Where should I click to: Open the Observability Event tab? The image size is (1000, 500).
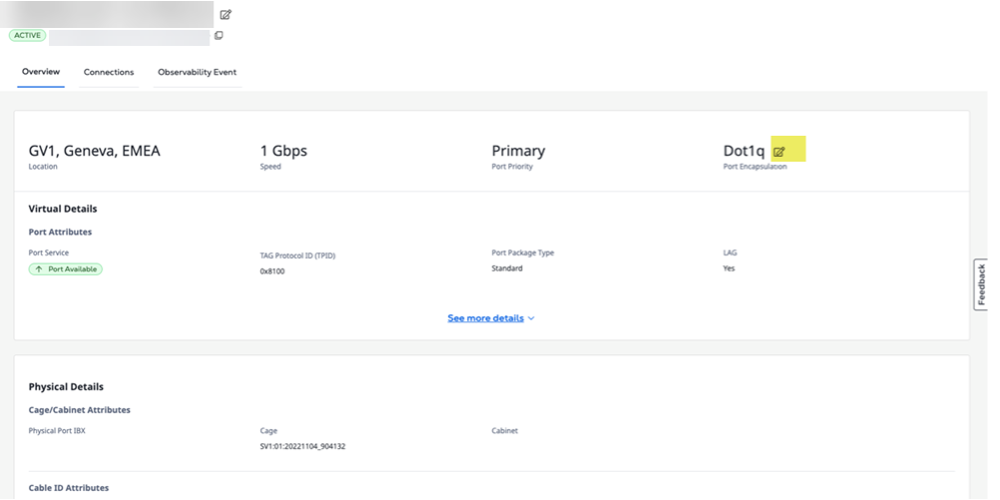(197, 72)
